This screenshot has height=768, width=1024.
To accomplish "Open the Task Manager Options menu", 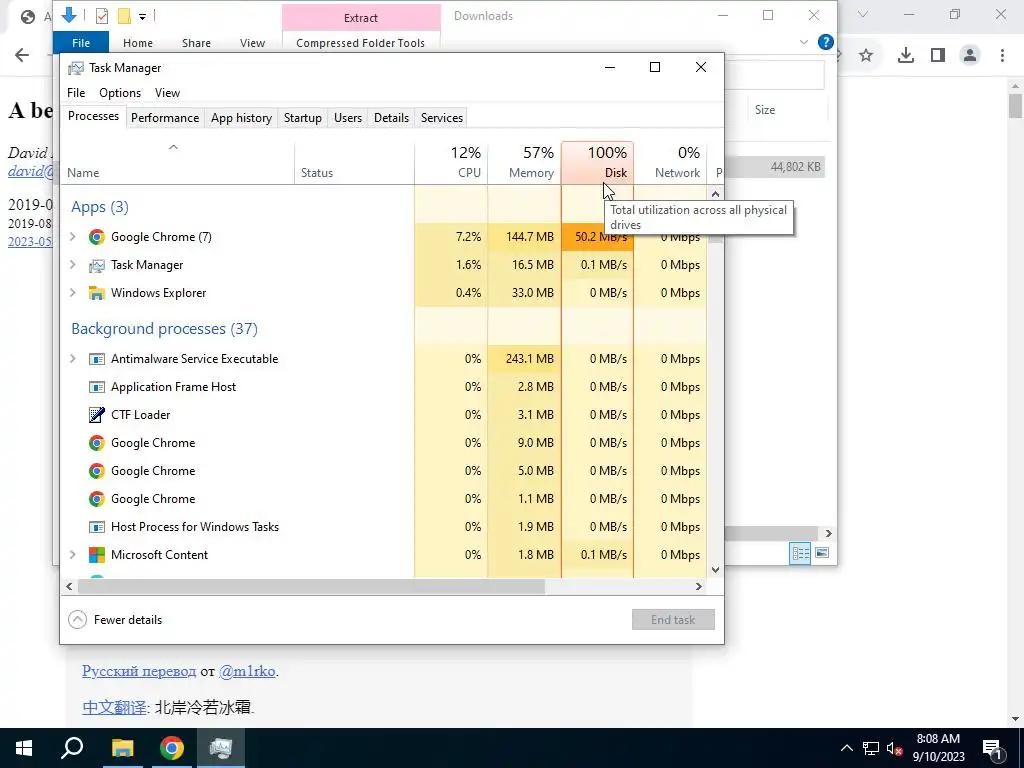I will [120, 93].
